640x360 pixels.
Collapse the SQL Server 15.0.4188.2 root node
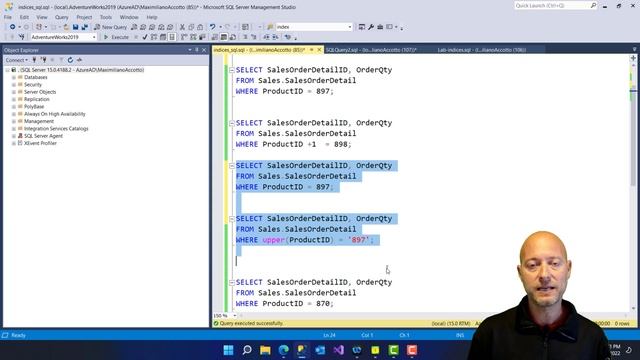[7, 70]
